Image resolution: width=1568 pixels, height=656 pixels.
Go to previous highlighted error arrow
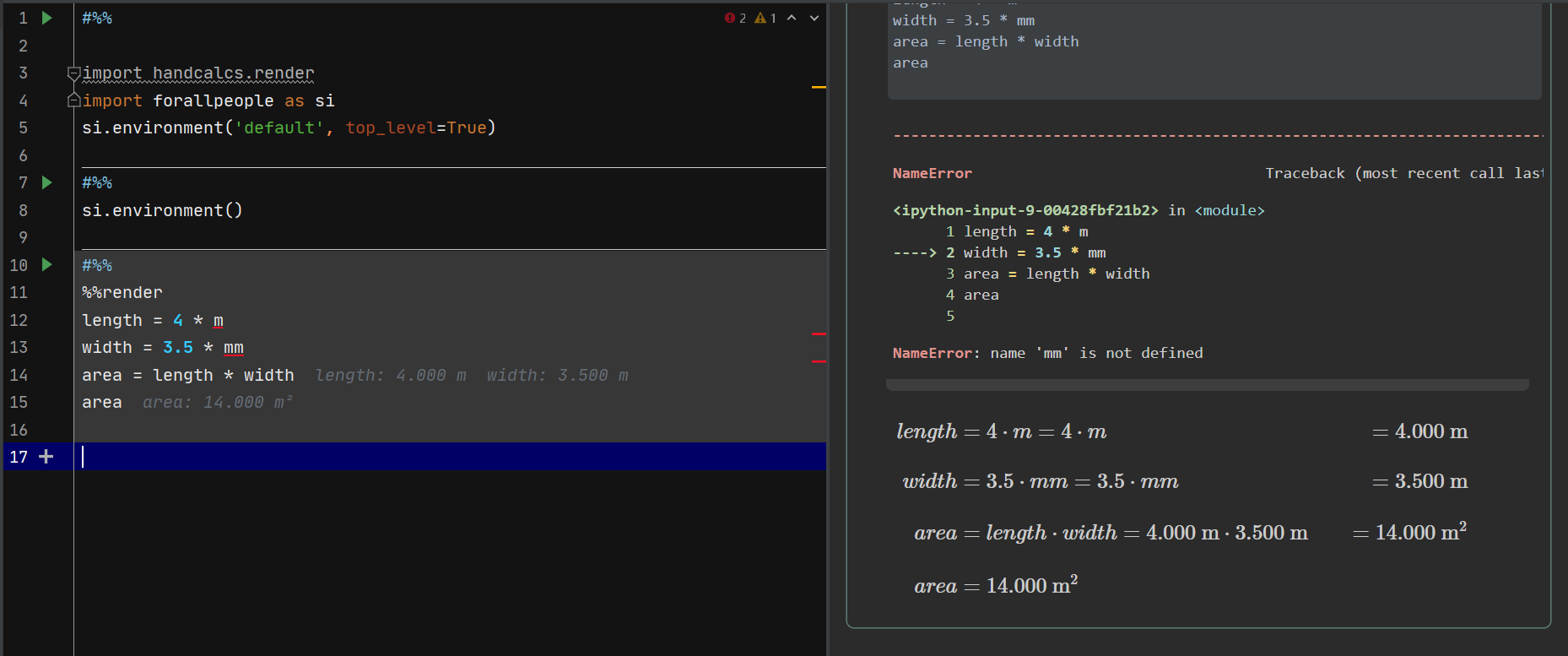point(792,18)
